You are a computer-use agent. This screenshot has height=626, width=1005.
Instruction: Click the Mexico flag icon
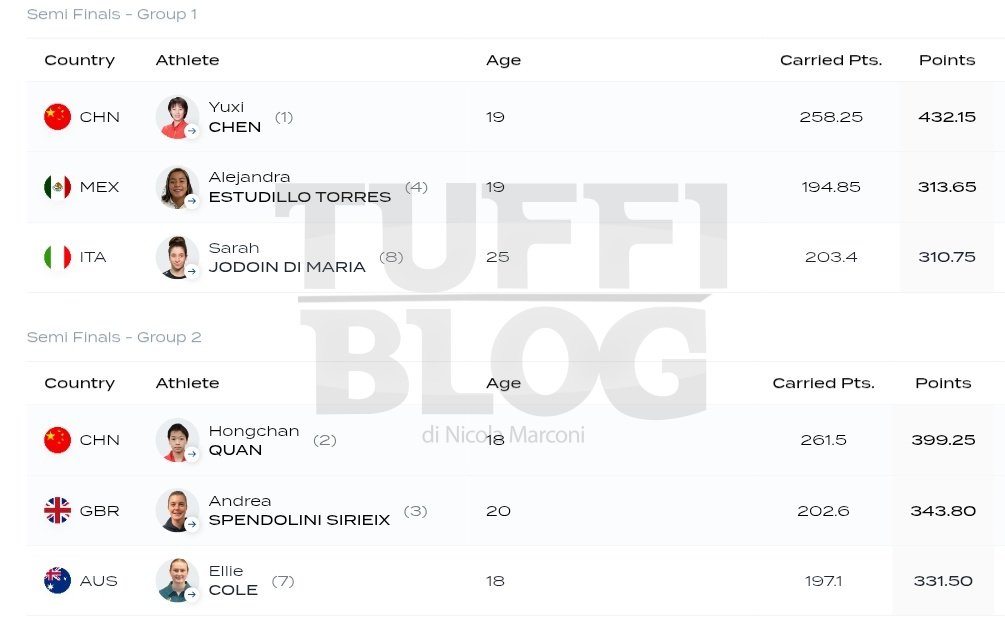click(x=57, y=187)
